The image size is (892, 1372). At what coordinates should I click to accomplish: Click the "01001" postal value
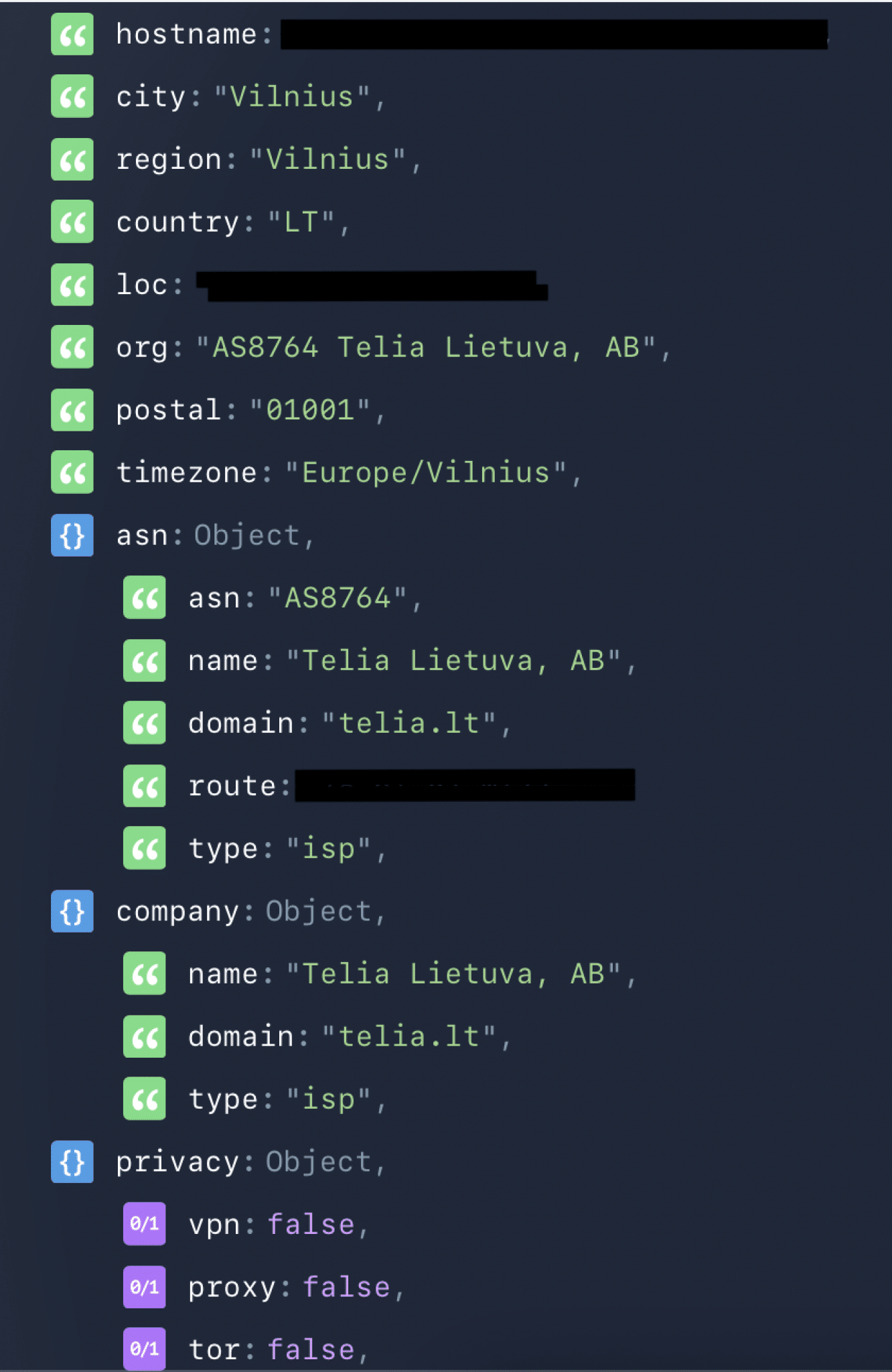(310, 410)
